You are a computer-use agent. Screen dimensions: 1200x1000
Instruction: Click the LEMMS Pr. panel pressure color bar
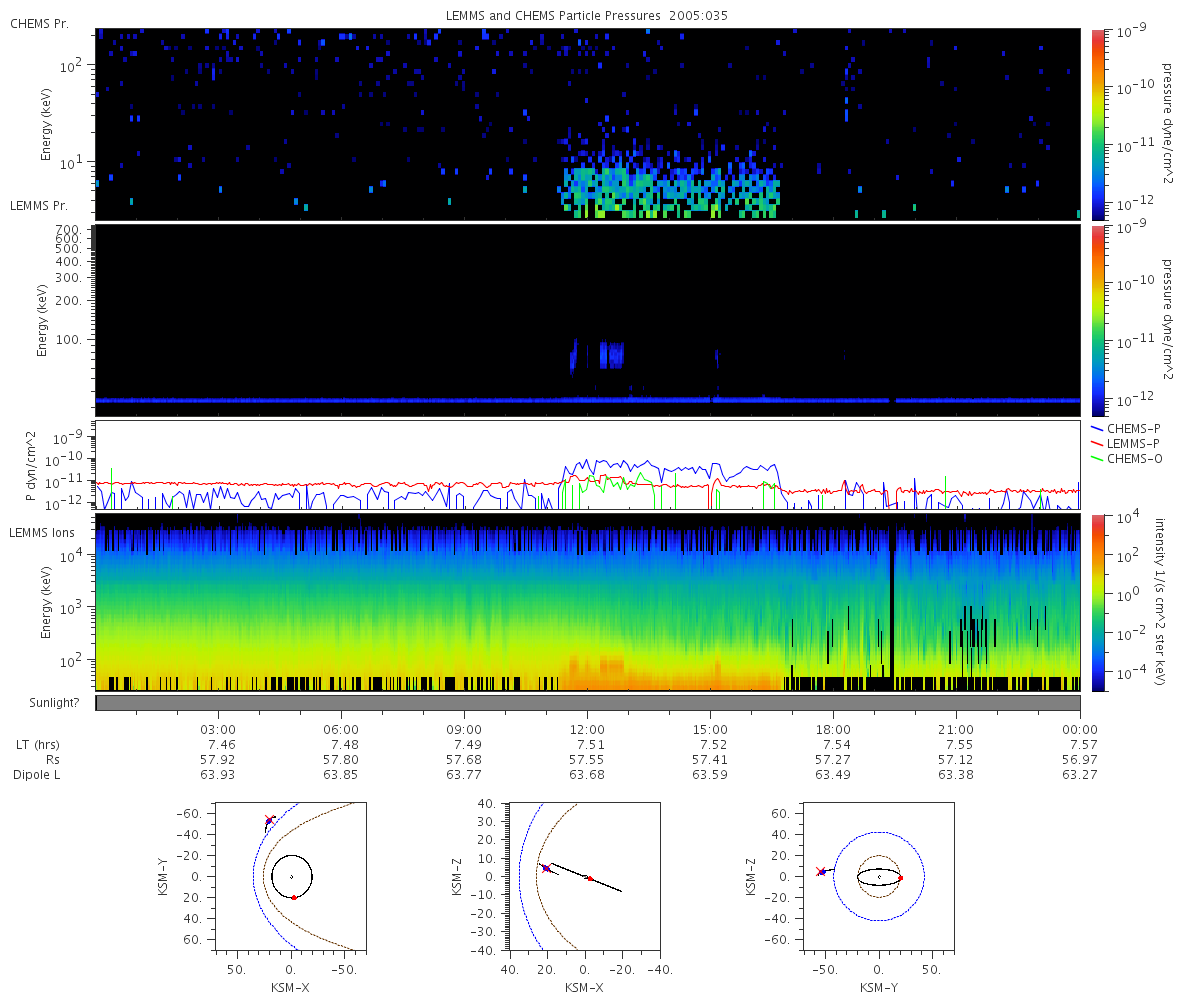pyautogui.click(x=1097, y=320)
